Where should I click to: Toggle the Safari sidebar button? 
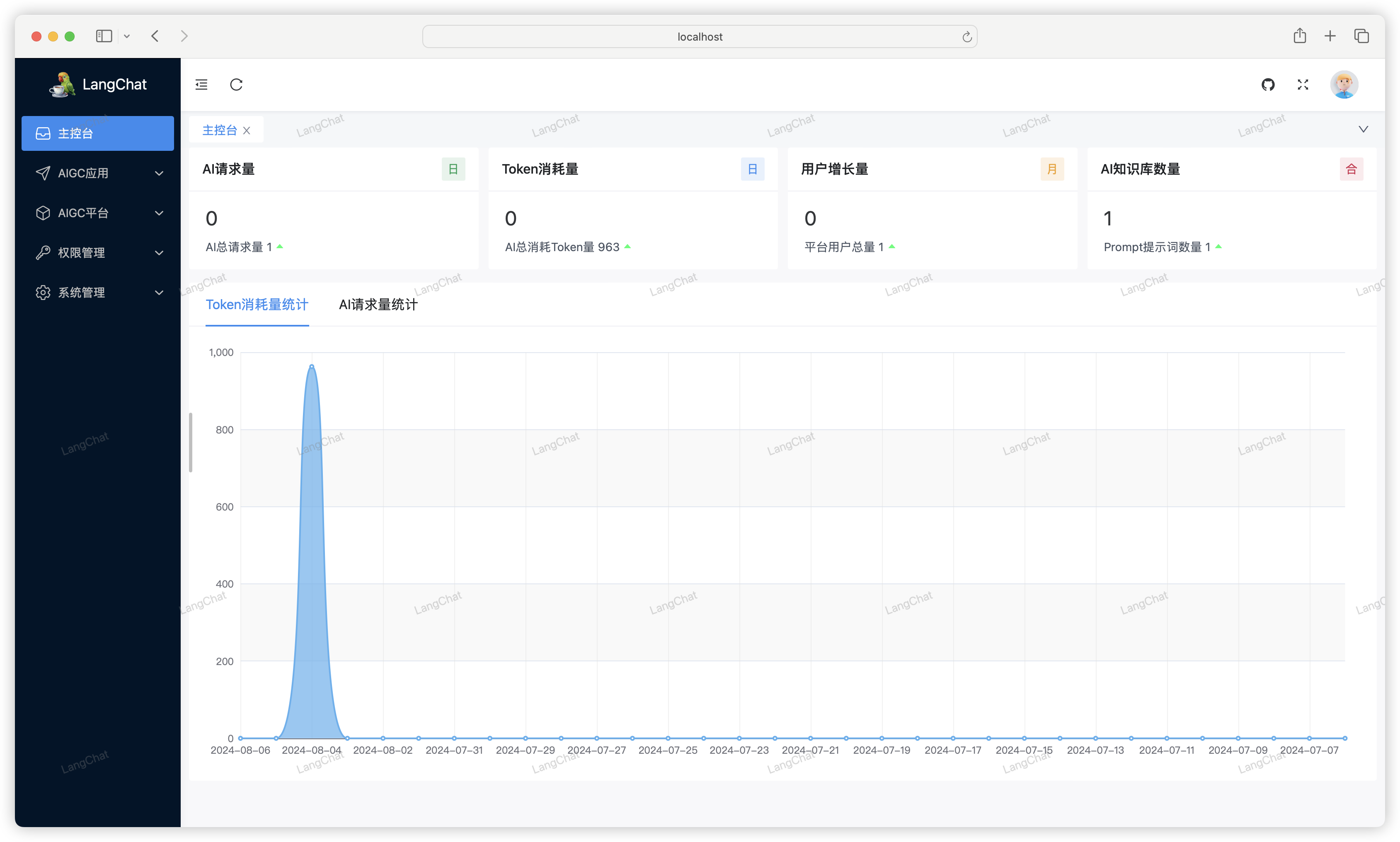(104, 36)
